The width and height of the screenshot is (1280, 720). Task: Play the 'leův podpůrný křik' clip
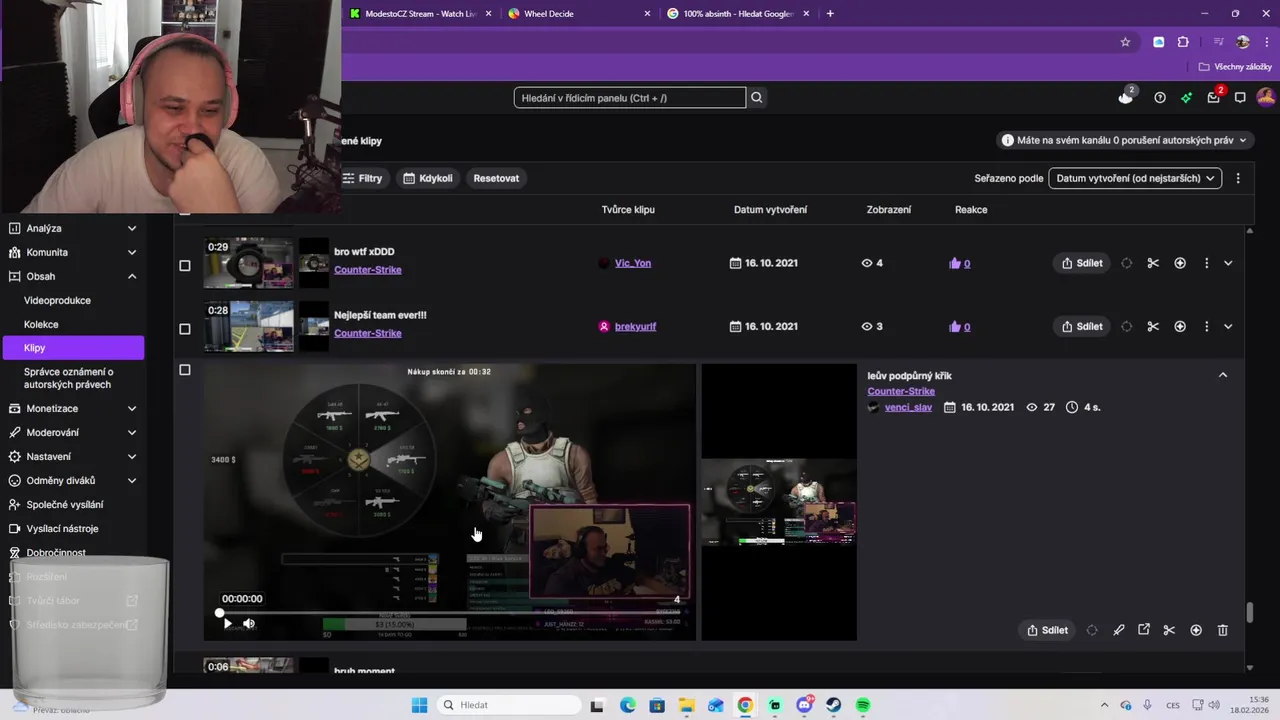[227, 623]
